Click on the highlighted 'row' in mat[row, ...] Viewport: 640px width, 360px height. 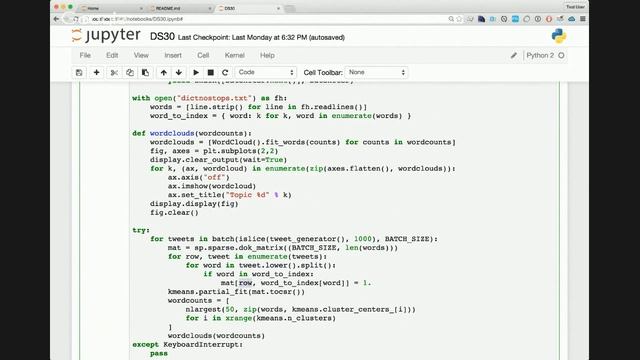245,283
